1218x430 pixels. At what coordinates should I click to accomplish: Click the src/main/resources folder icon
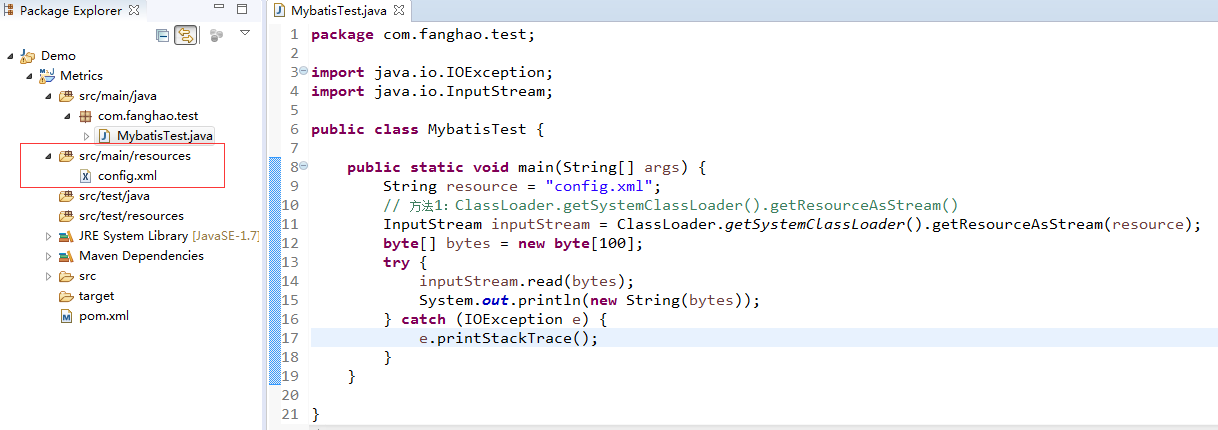66,156
